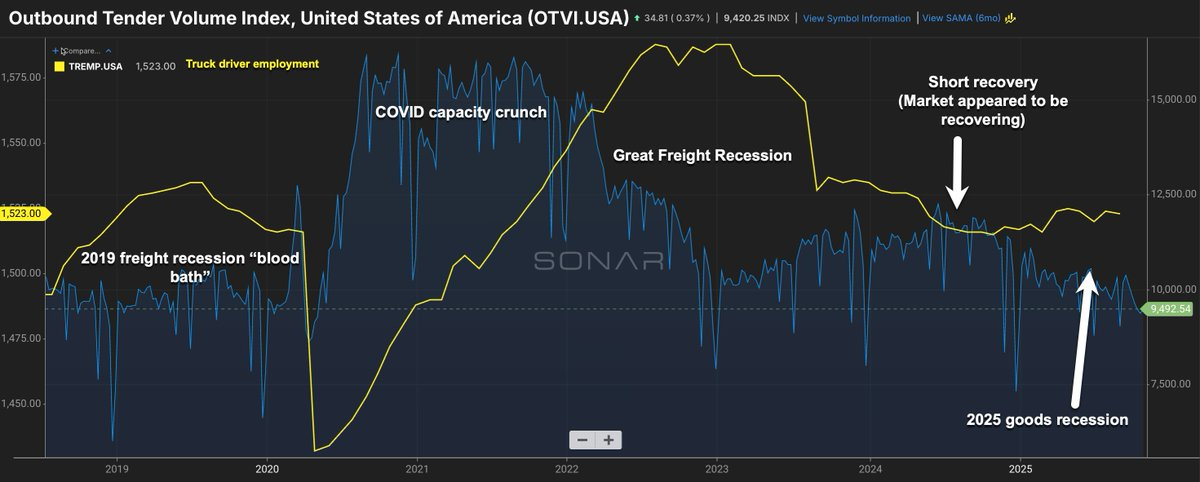Click the plus icon beside Compare
Viewport: 1200px width, 482px height.
[x=57, y=49]
